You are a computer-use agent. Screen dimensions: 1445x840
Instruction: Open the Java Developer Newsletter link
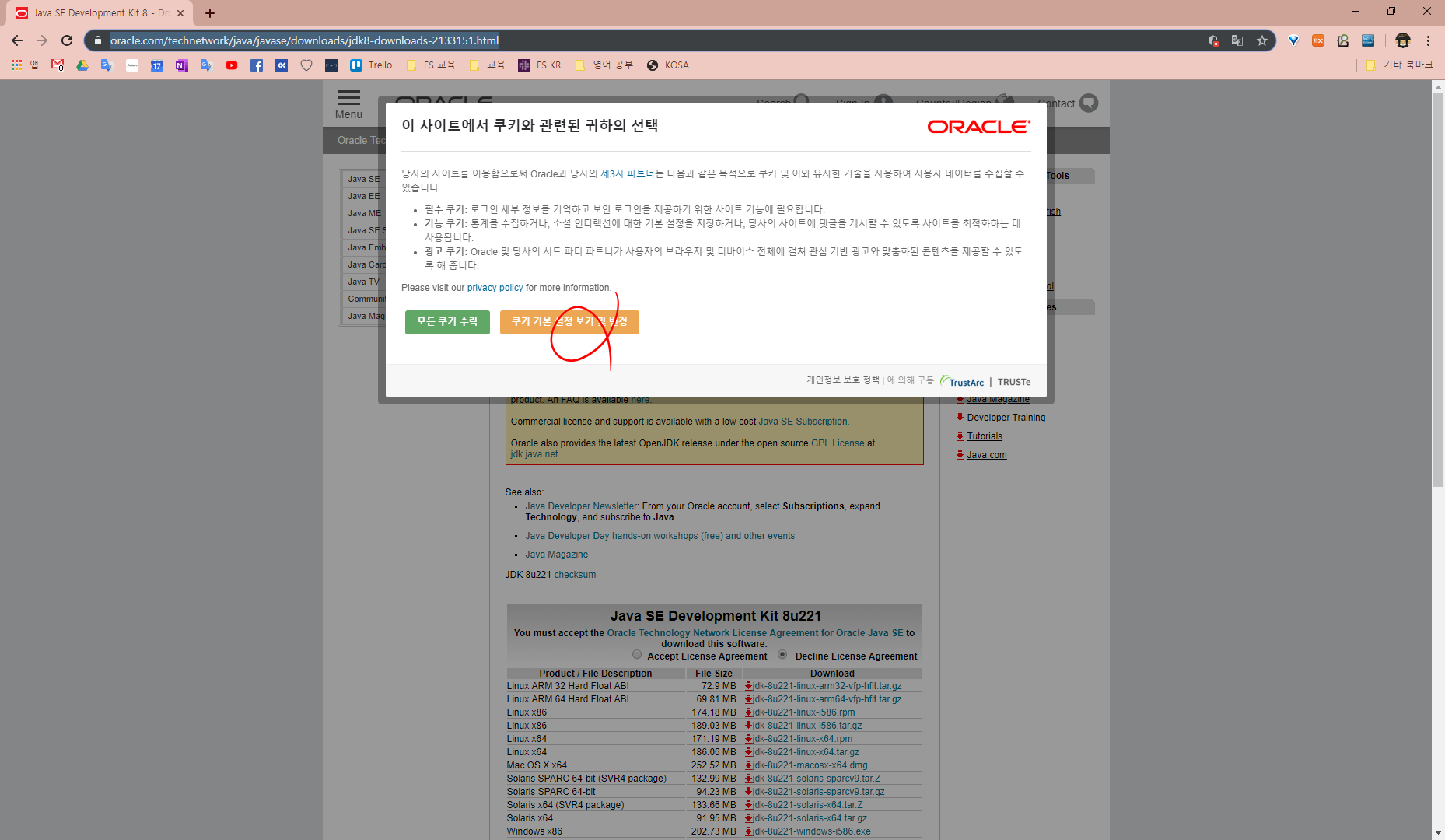tap(581, 506)
